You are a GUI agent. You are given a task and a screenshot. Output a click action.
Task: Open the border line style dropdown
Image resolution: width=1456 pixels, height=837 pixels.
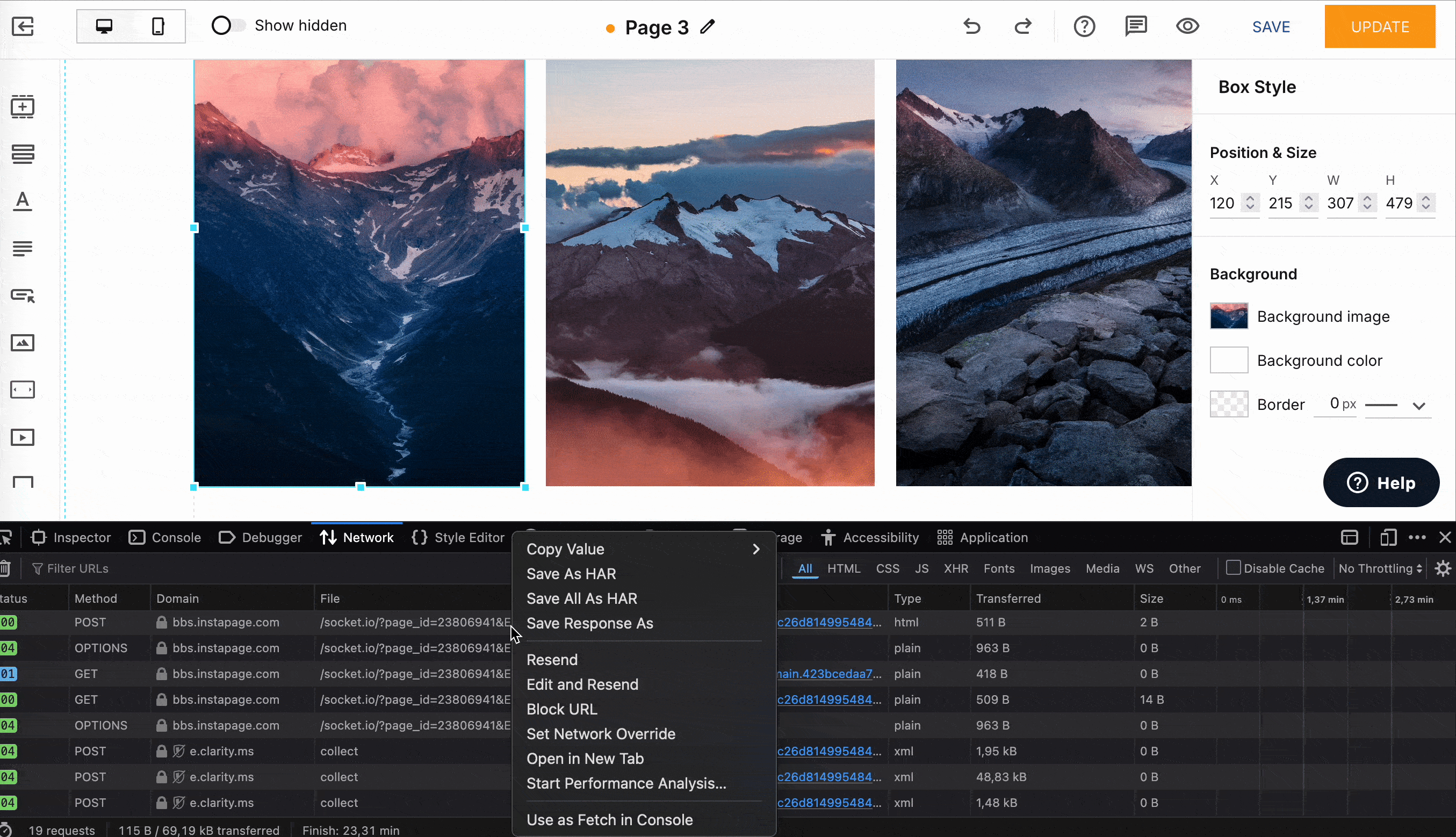1397,405
